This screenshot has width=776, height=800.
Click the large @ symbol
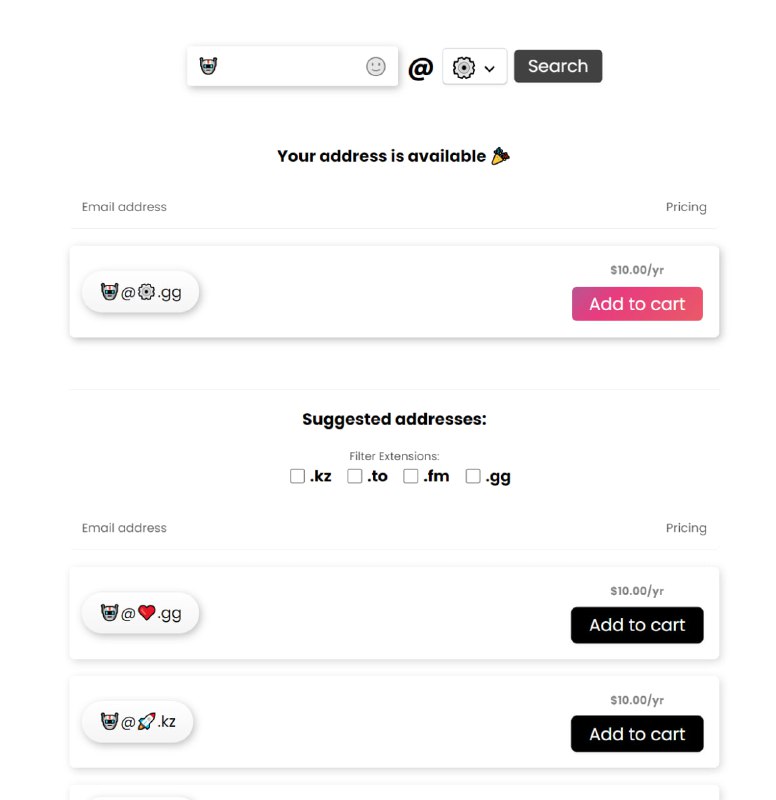tap(421, 68)
